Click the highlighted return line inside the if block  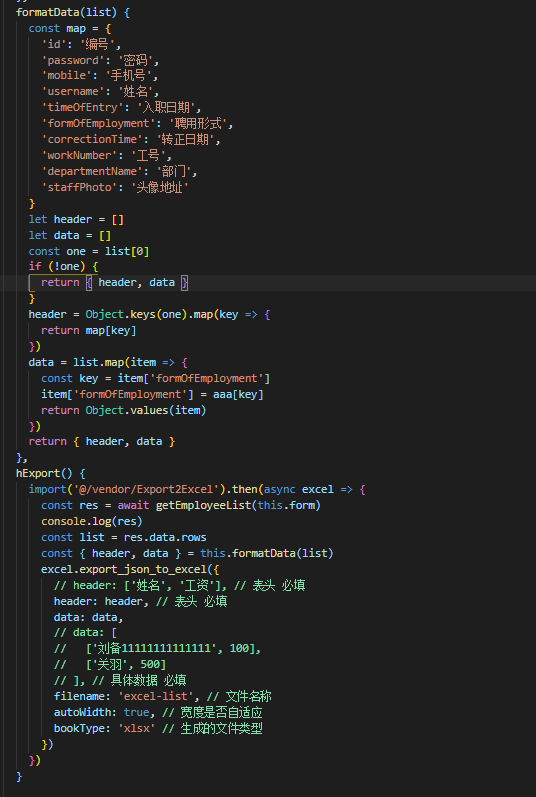click(x=114, y=283)
